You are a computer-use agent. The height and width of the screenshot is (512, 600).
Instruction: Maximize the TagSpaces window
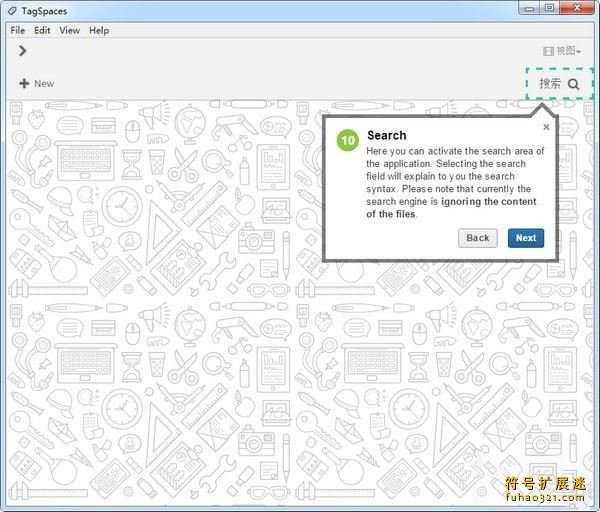coord(549,8)
